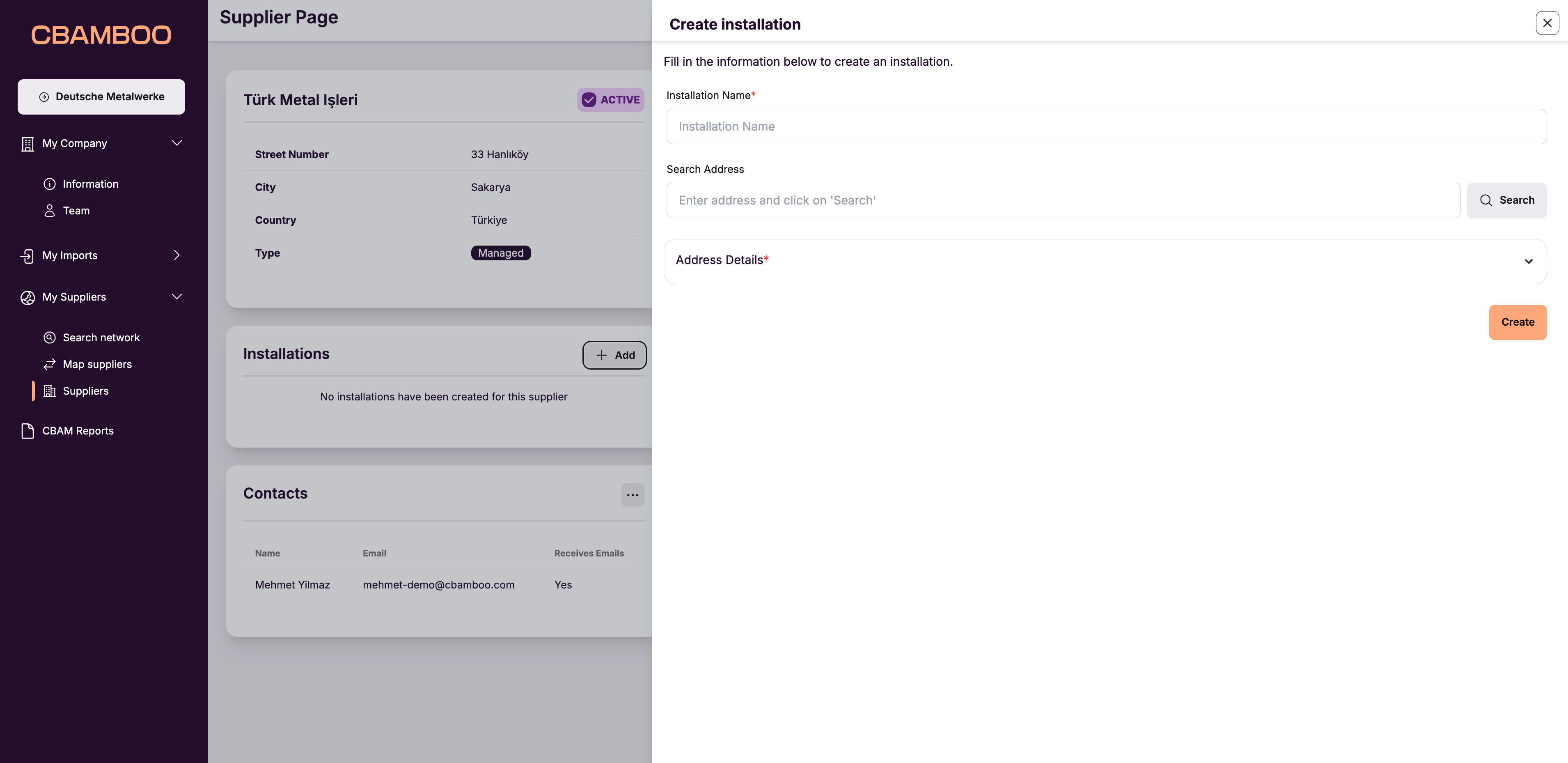Collapse the My Suppliers section chevron

(x=177, y=296)
